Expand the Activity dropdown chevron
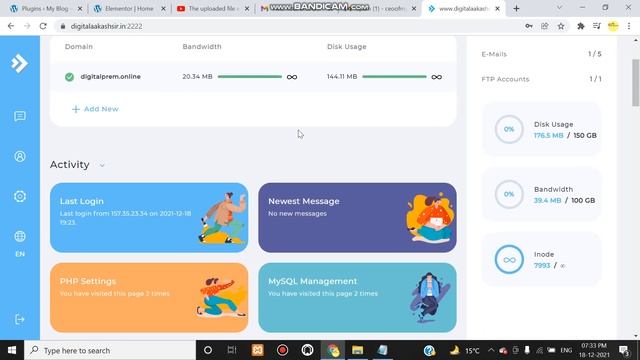The height and width of the screenshot is (360, 640). pyautogui.click(x=102, y=165)
